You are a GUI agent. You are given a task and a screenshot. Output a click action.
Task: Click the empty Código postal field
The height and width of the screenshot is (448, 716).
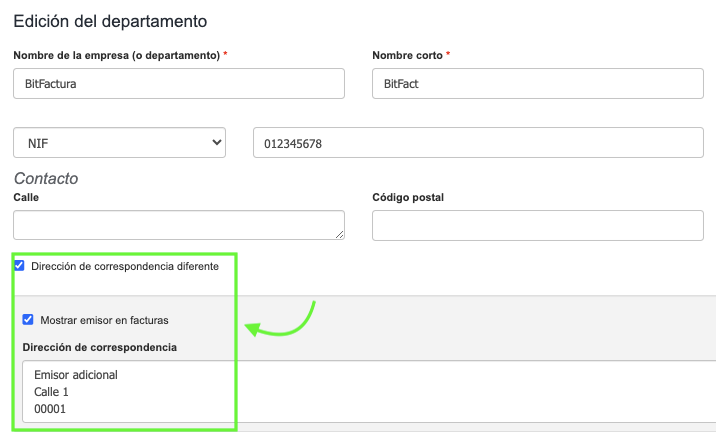[x=537, y=225]
